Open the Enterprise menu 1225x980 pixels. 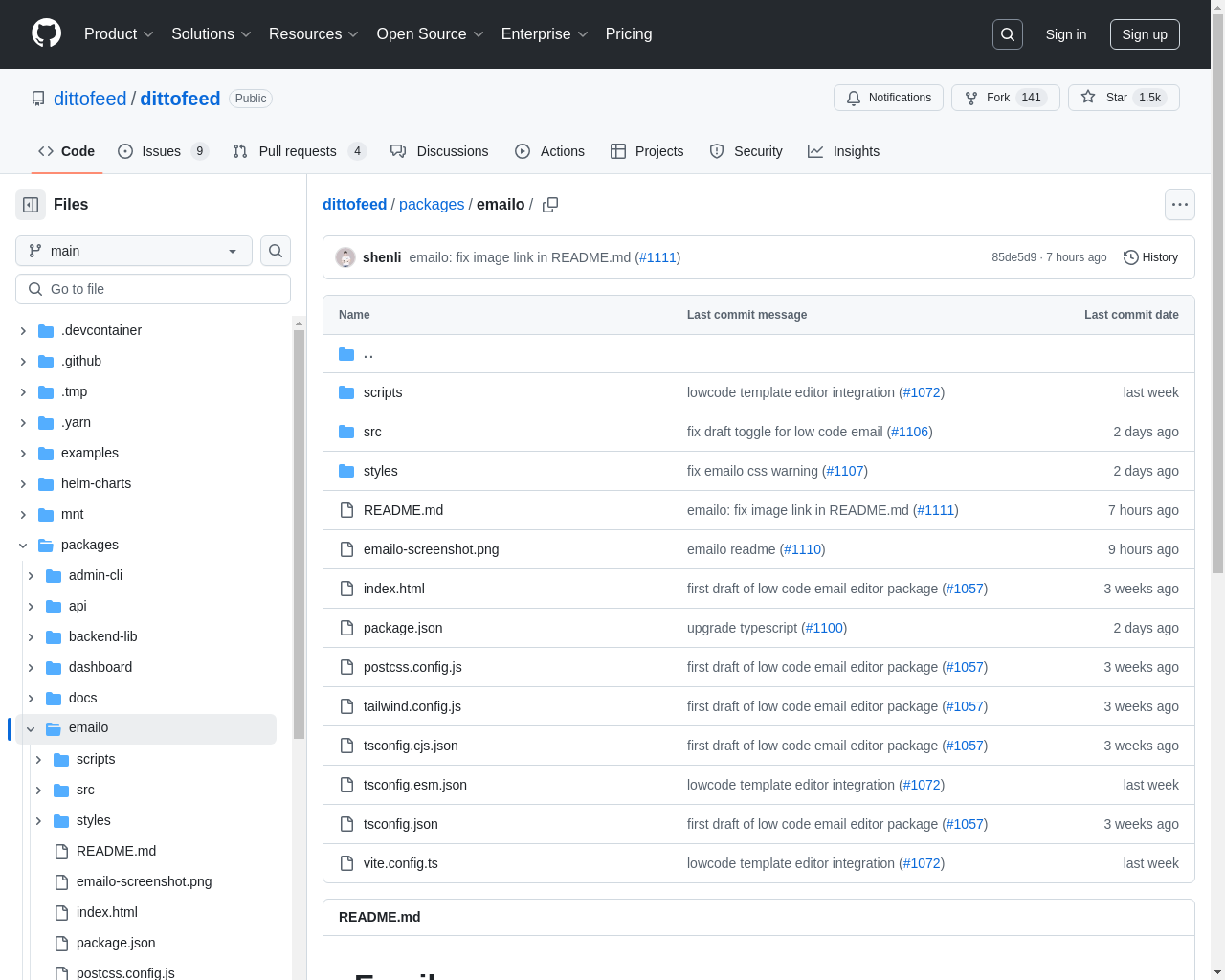coord(545,34)
